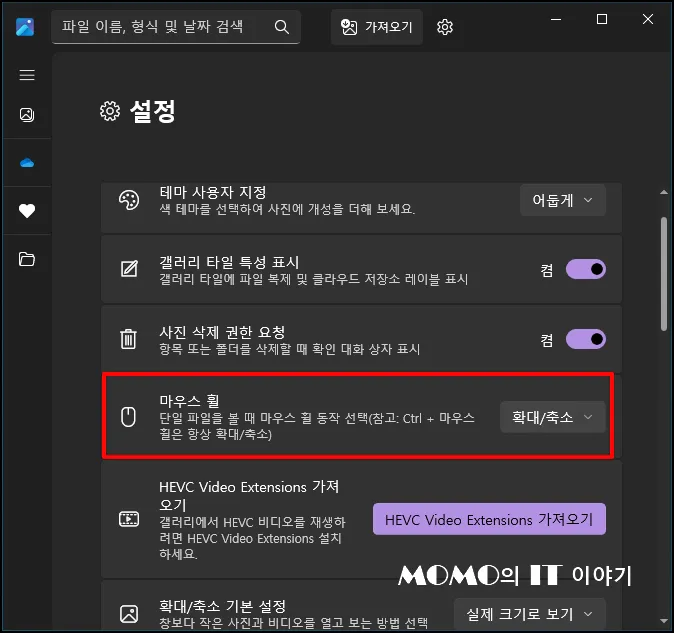Open the 어둡게 theme dropdown
Viewport: 674px width, 633px height.
tap(563, 200)
